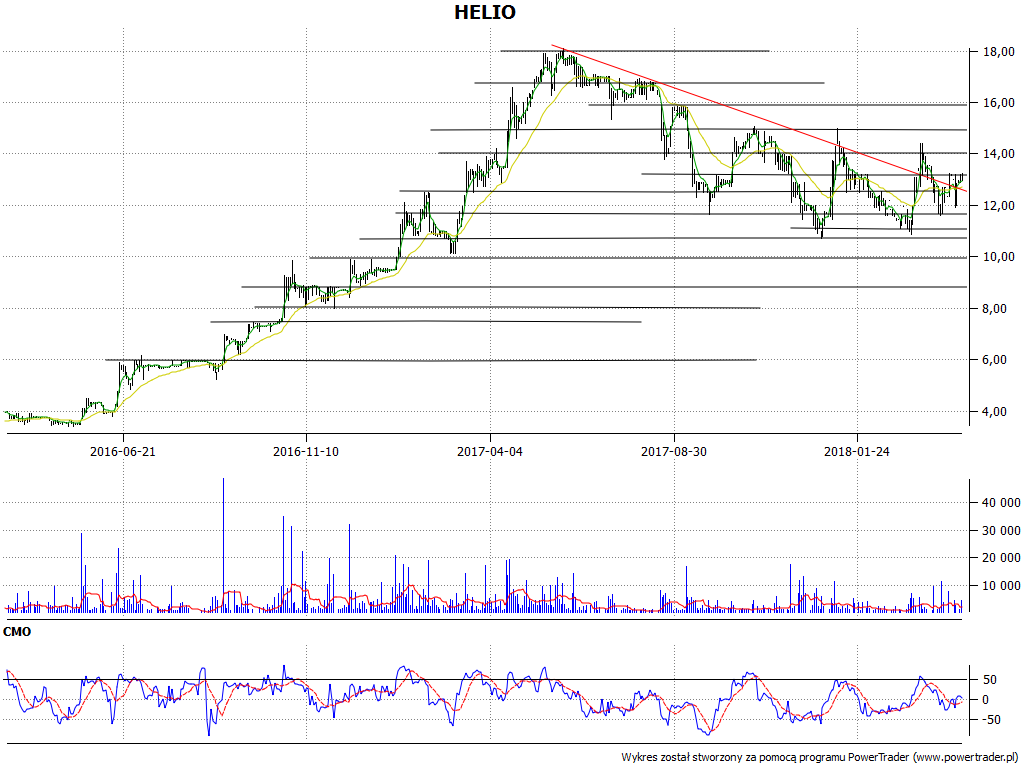Click the 40 000 volume axis label
1024x768 pixels.
tap(1000, 503)
